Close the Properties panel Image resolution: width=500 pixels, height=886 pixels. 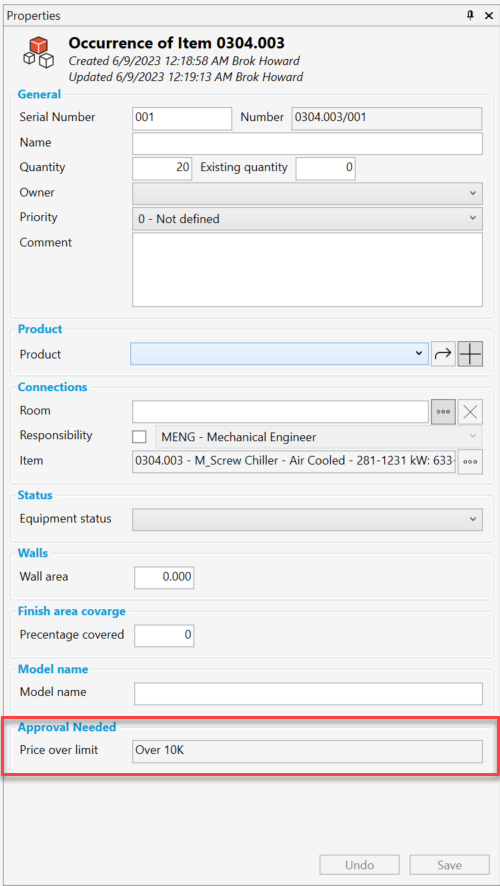pos(489,16)
